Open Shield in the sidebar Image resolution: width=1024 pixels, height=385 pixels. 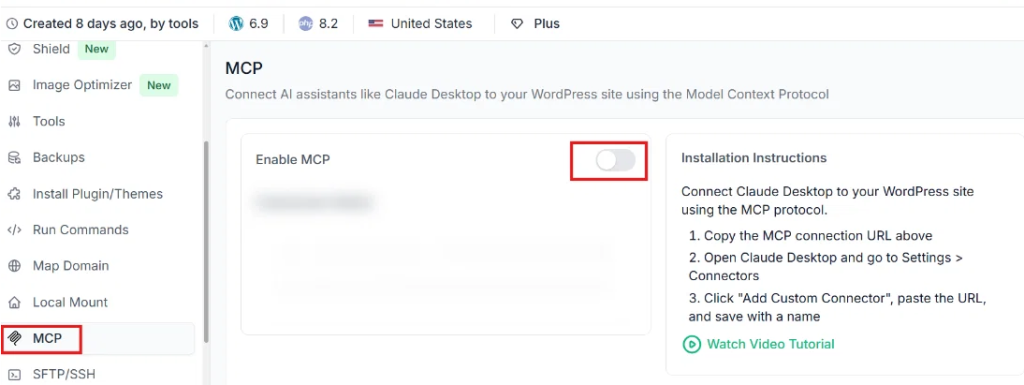tap(51, 49)
